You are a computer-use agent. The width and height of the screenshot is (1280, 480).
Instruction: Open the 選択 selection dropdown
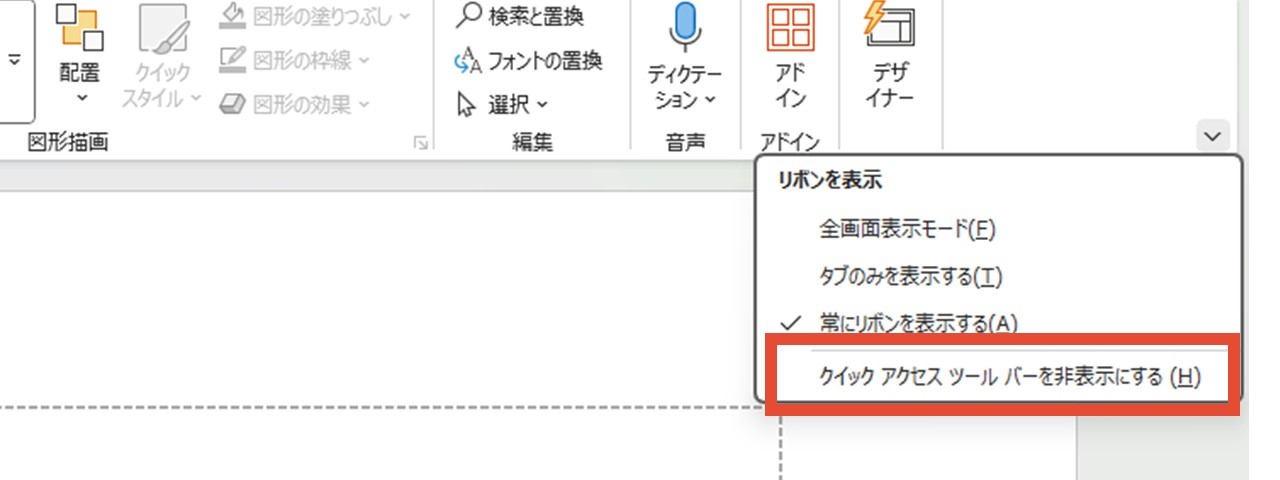(502, 104)
